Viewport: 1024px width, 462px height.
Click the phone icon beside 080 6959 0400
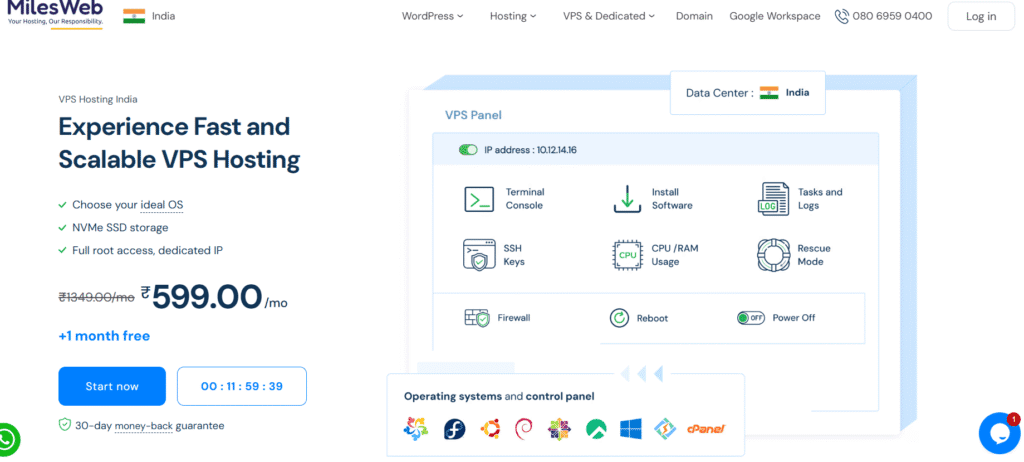point(842,16)
